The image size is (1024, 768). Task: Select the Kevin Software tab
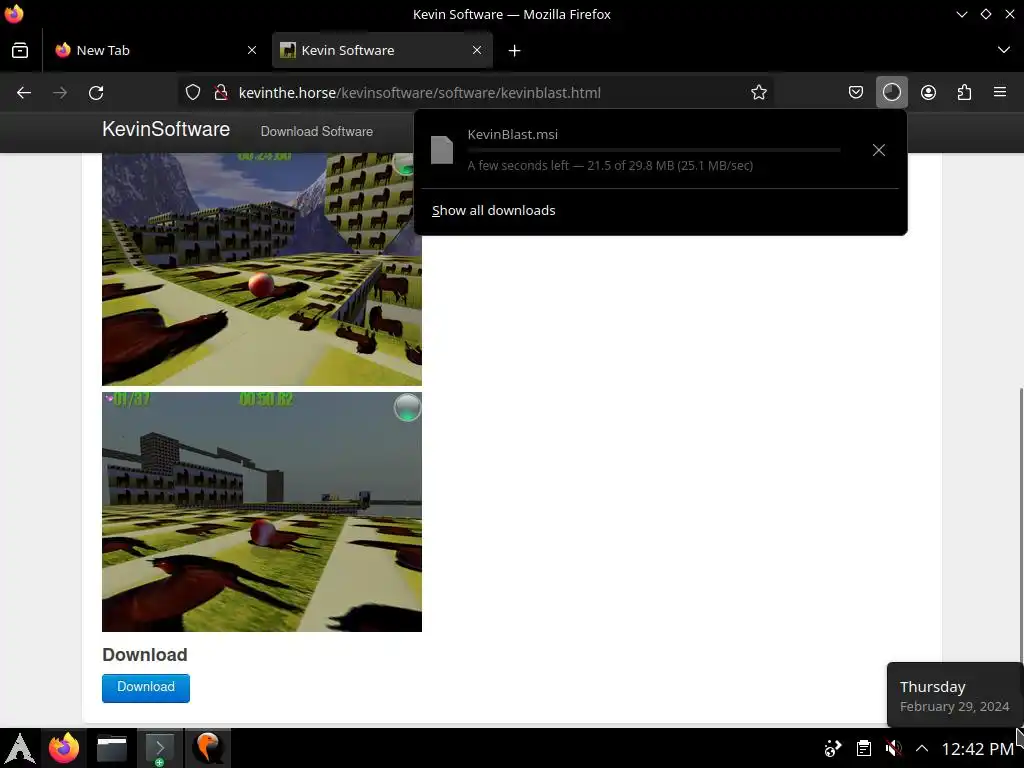pyautogui.click(x=382, y=50)
